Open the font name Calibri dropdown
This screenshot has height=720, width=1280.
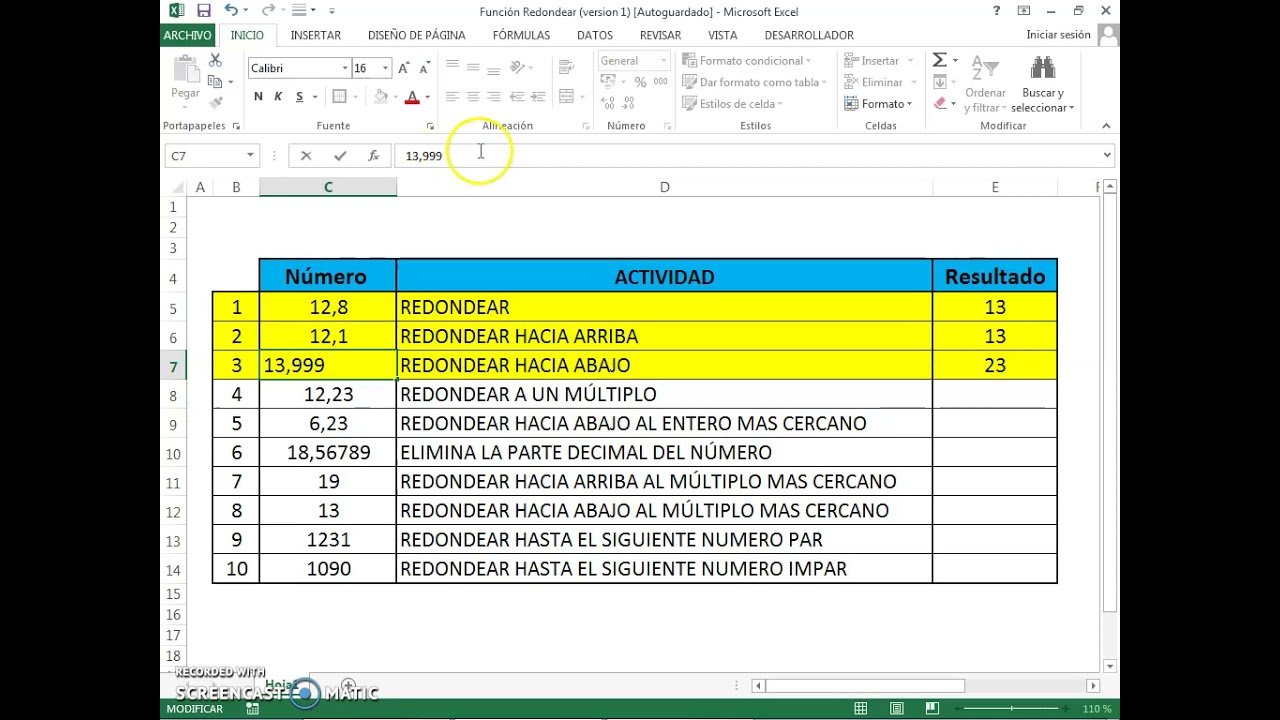(x=345, y=68)
